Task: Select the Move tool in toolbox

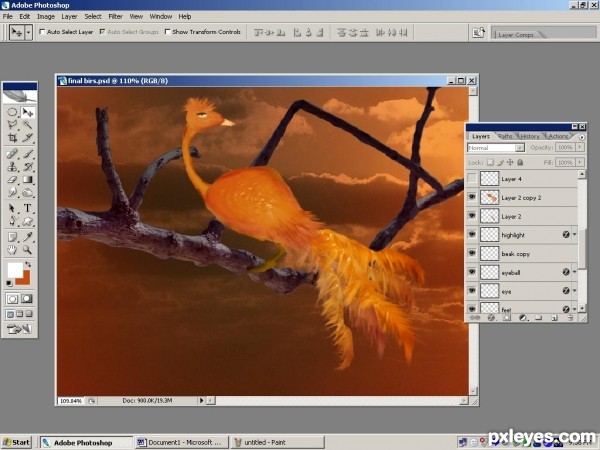Action: coord(28,112)
